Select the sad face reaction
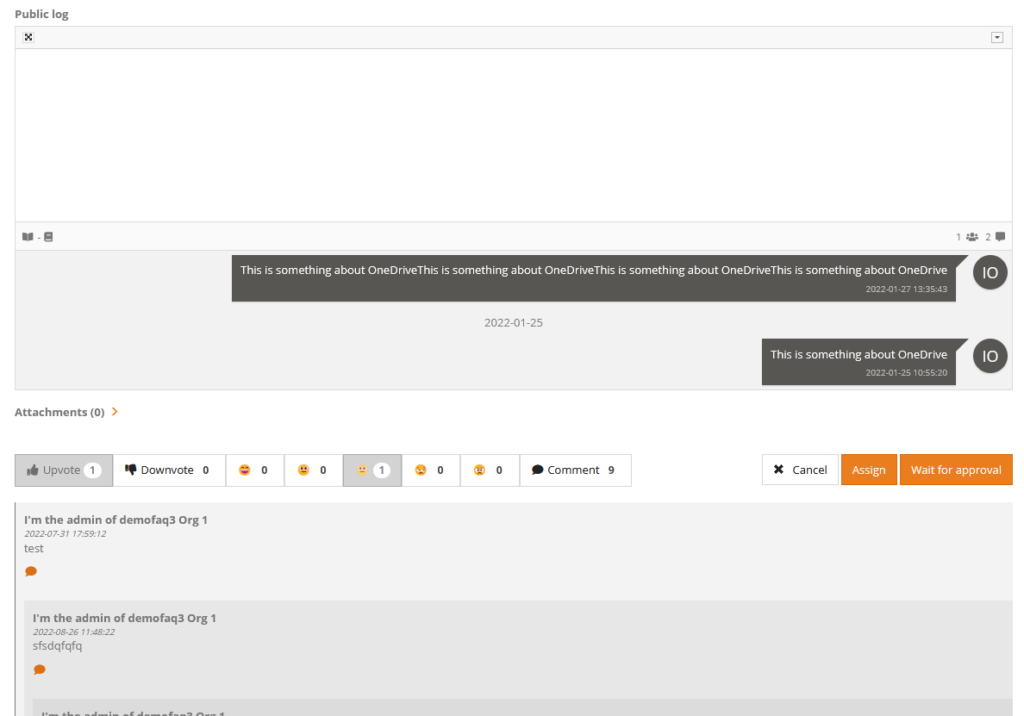 click(430, 470)
